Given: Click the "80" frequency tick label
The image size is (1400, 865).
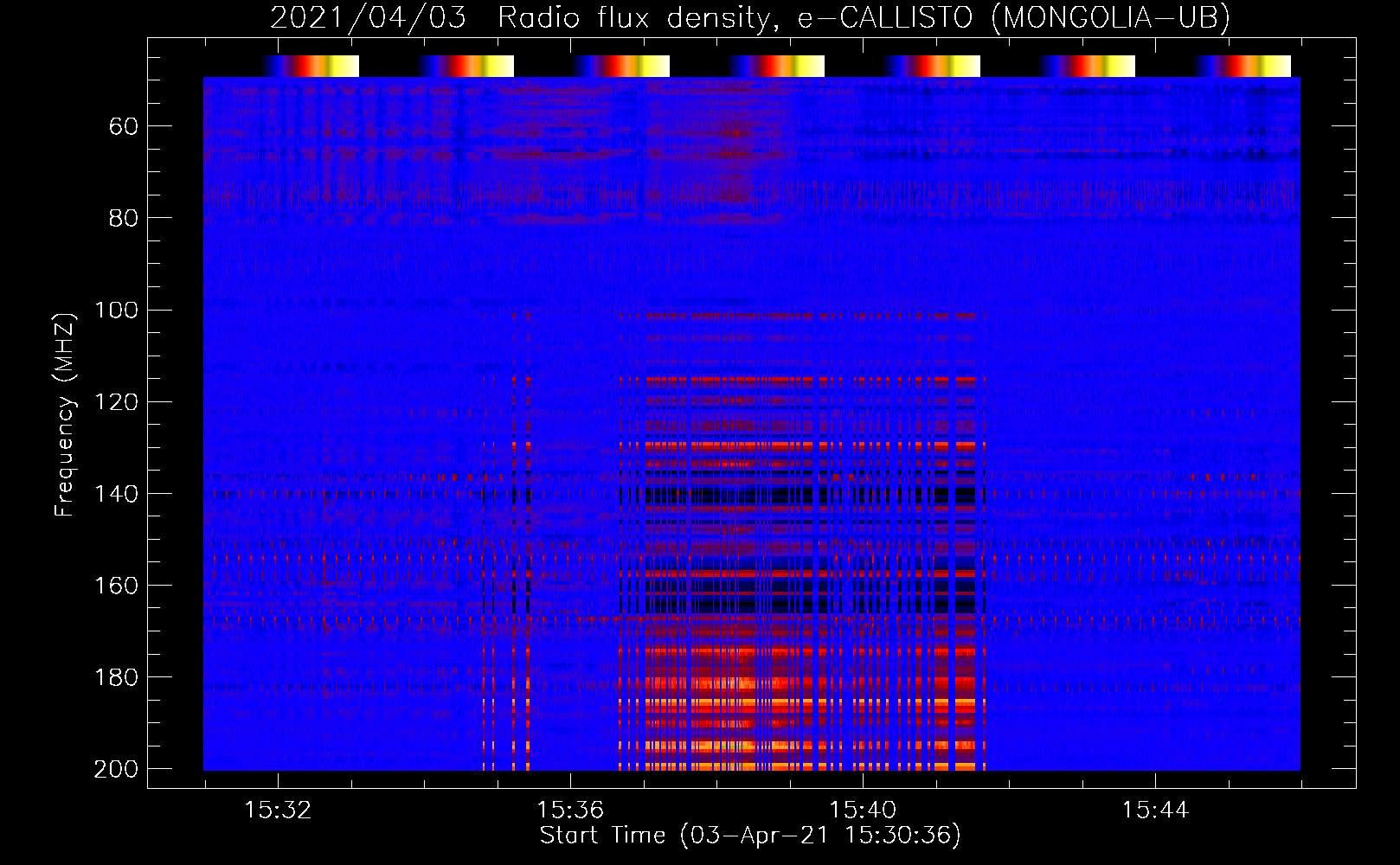Looking at the screenshot, I should (124, 219).
